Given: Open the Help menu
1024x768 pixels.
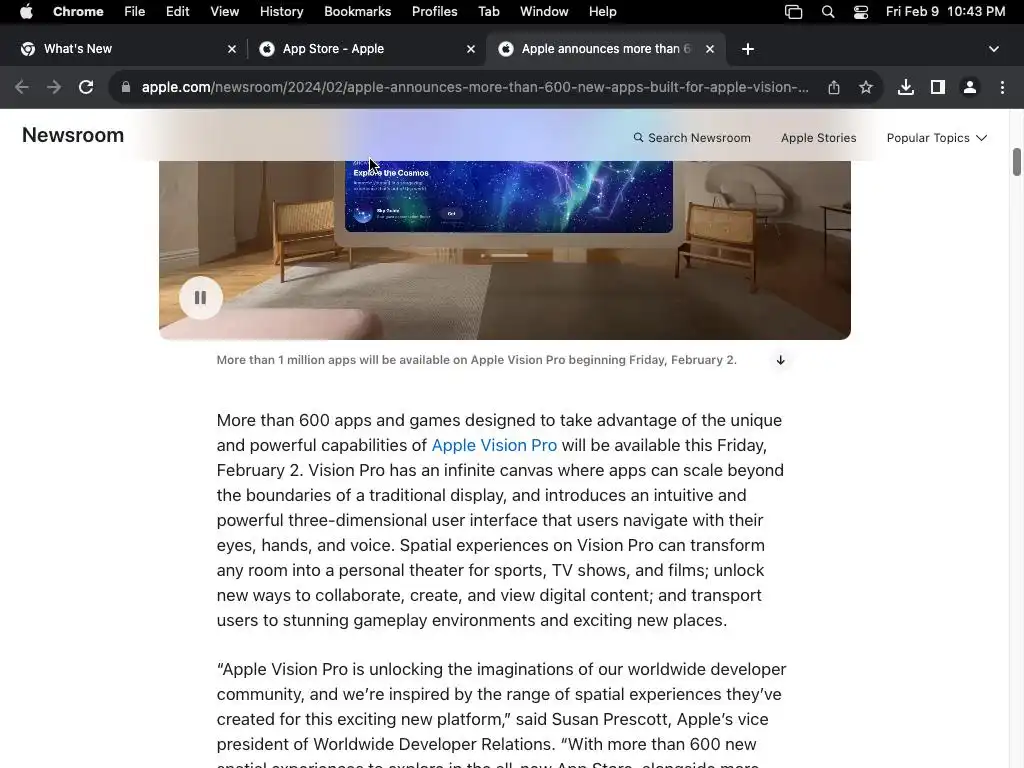Looking at the screenshot, I should coord(602,12).
